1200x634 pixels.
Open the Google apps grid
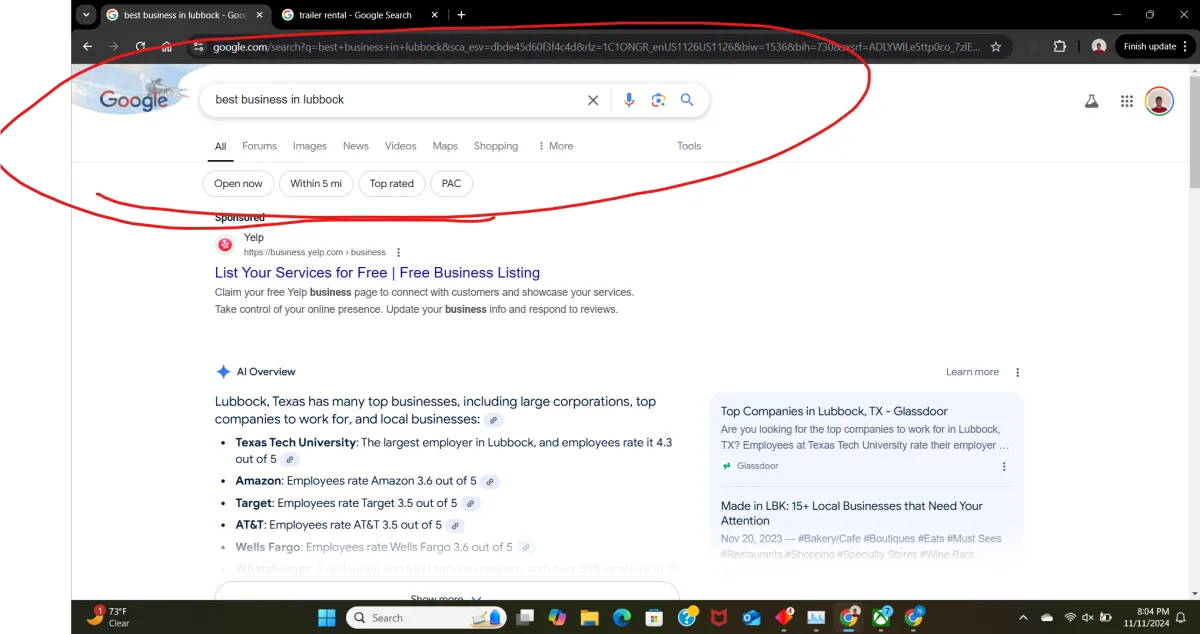1127,101
